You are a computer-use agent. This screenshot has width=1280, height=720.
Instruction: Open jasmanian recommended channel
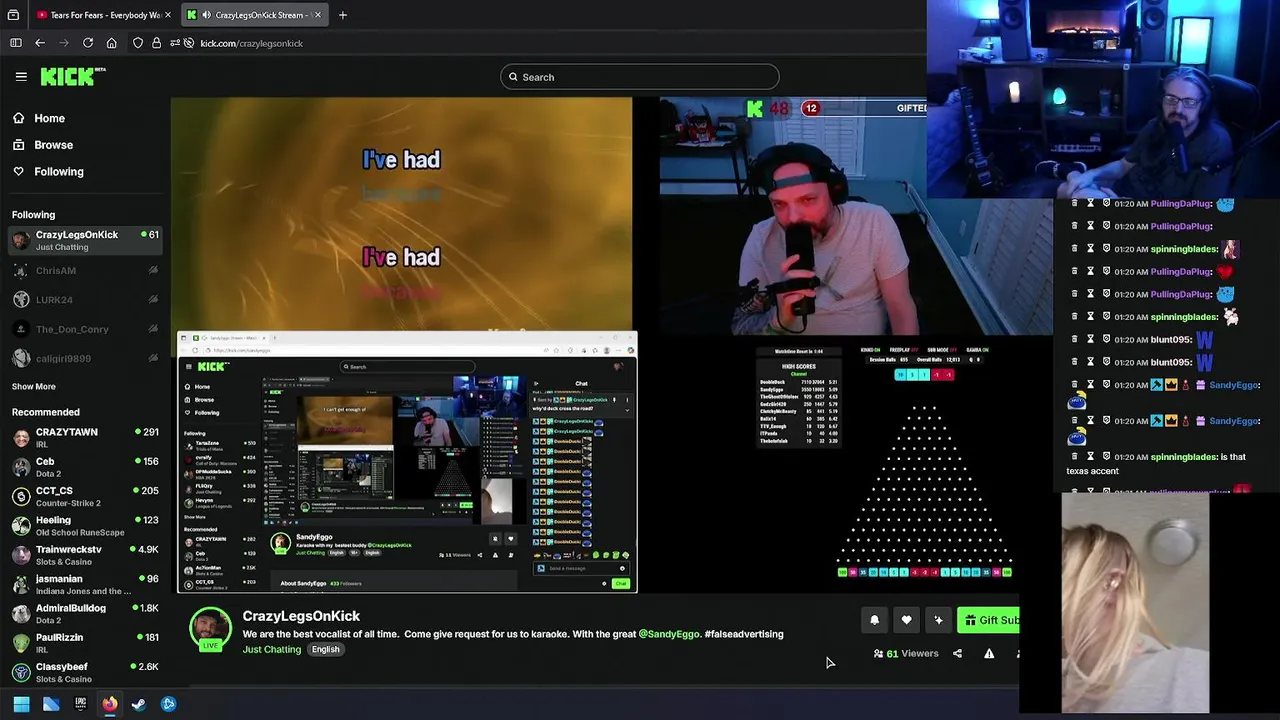pyautogui.click(x=84, y=584)
